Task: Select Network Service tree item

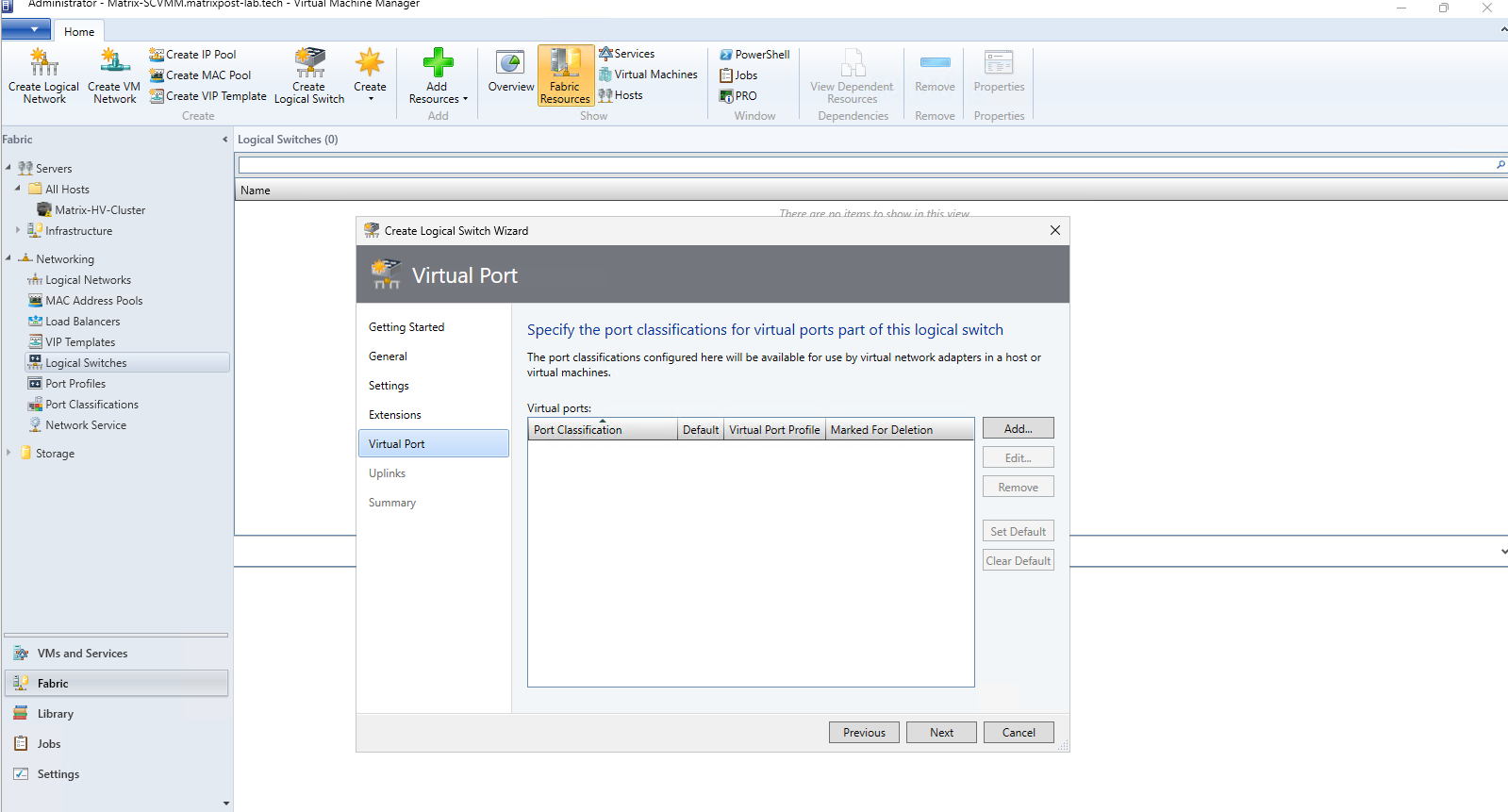Action: 76,425
